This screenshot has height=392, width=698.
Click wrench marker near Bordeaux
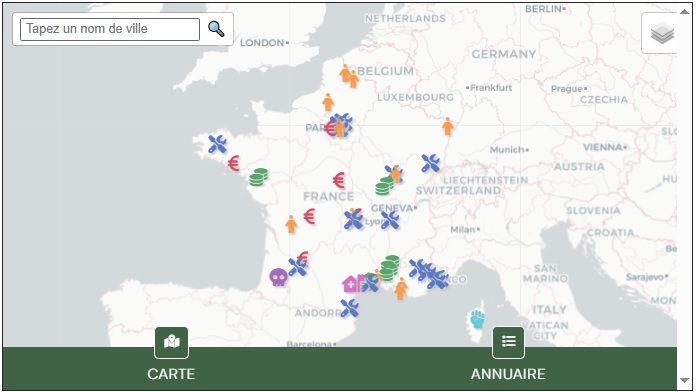pyautogui.click(x=297, y=267)
